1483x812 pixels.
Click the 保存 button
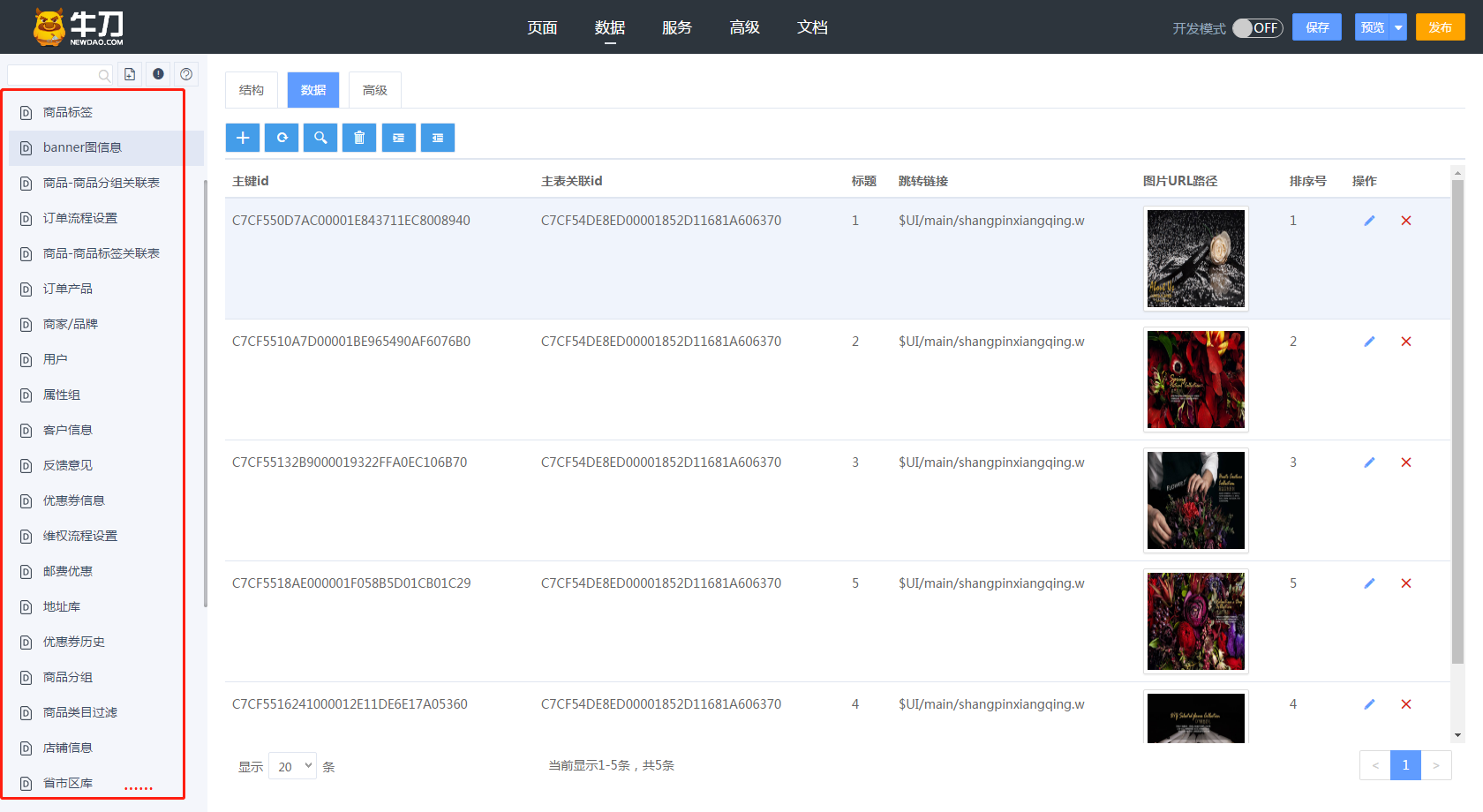tap(1317, 27)
